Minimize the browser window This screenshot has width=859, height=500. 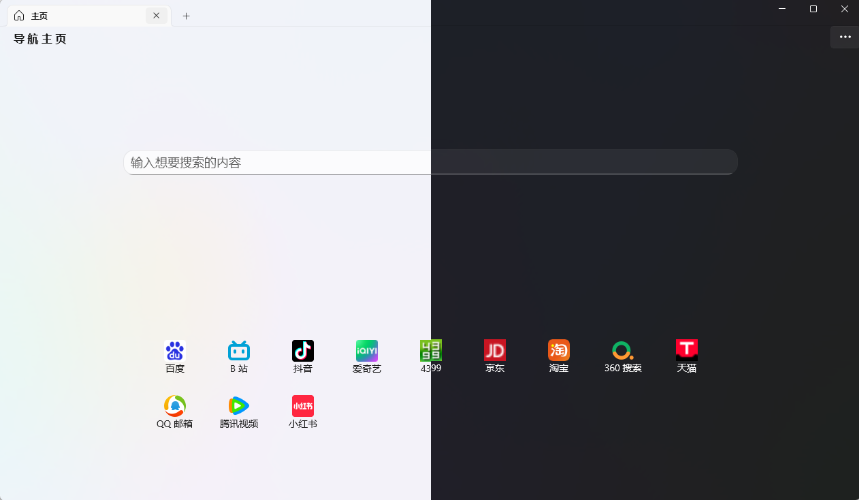pyautogui.click(x=782, y=9)
